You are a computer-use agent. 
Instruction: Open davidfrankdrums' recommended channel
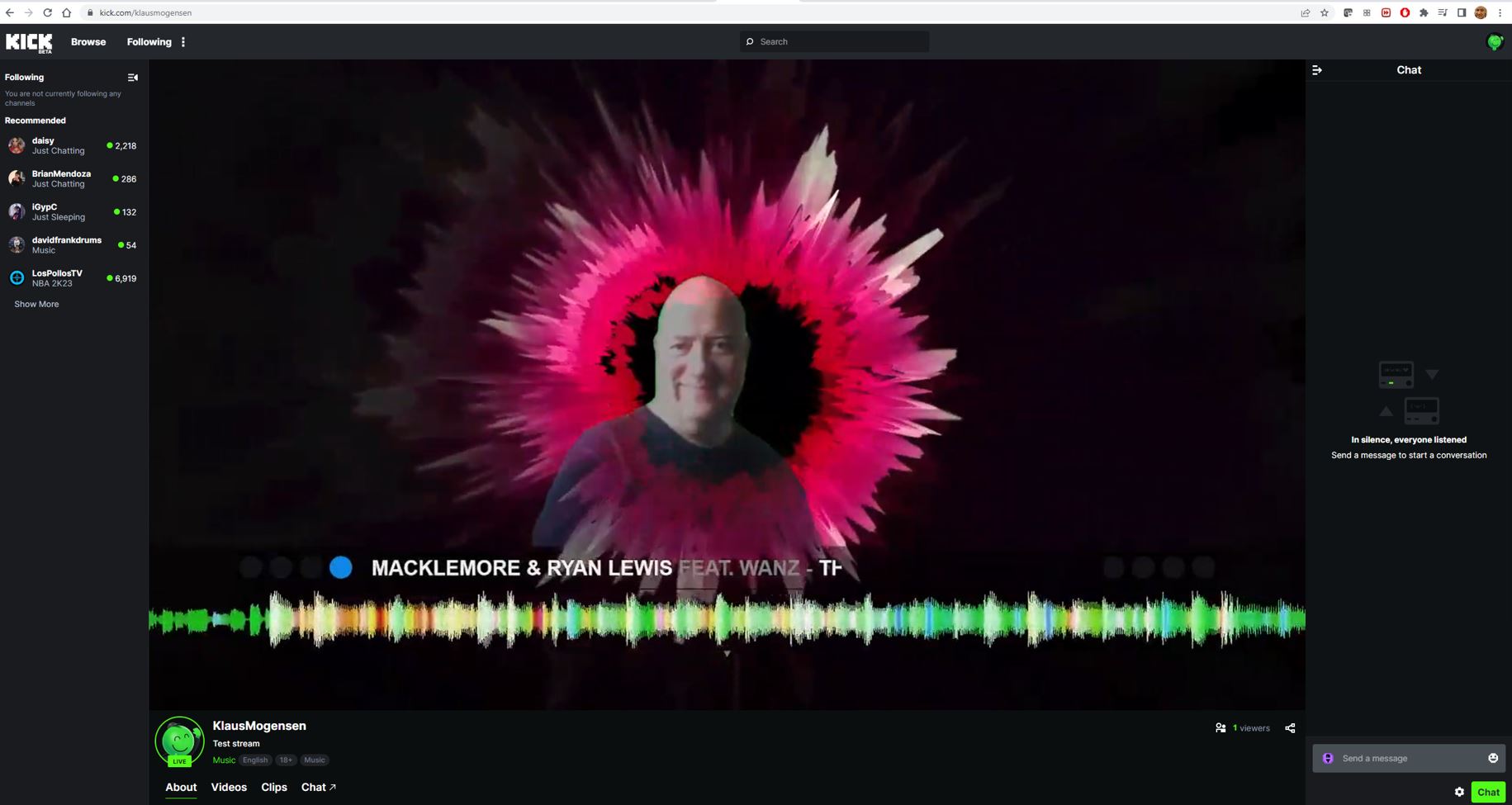point(73,245)
